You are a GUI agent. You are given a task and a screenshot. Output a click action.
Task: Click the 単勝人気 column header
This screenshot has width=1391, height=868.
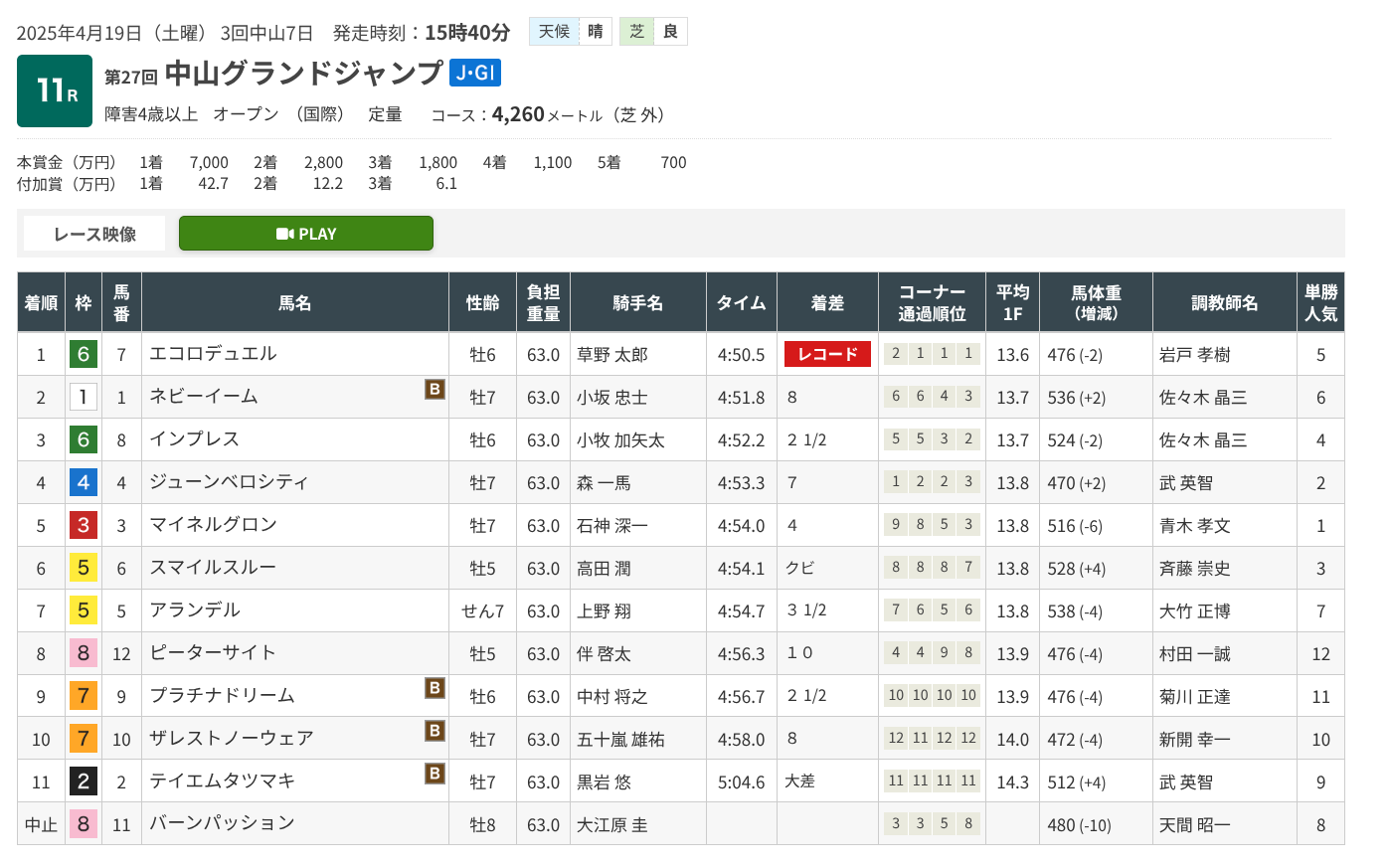[1320, 302]
